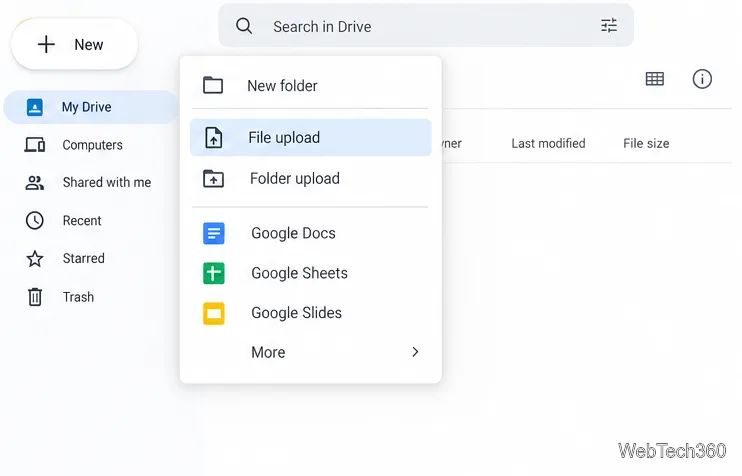The height and width of the screenshot is (476, 742).
Task: Click the yellow Google Slides icon
Action: [x=213, y=313]
